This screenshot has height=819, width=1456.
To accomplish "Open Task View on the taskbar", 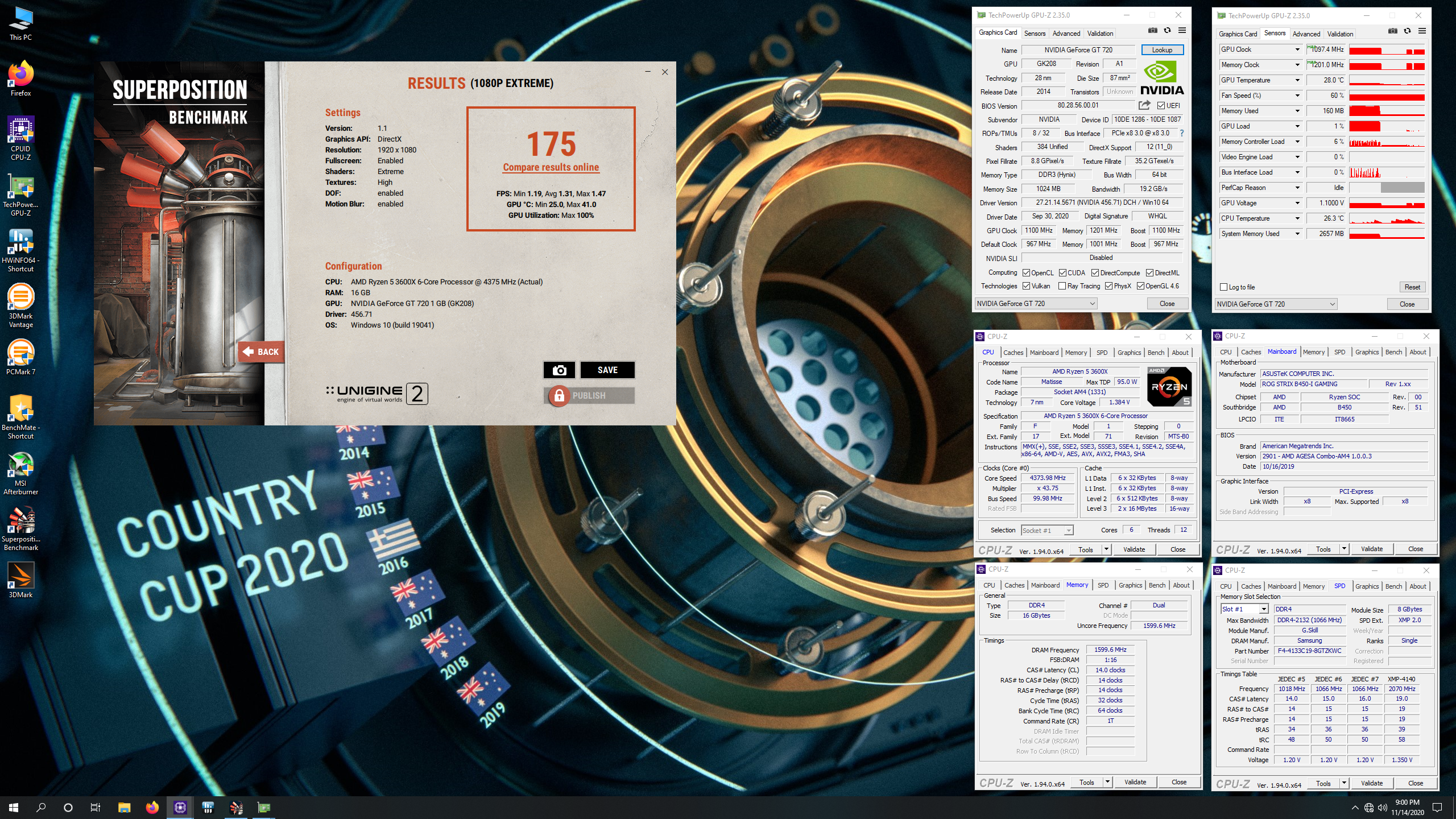I will click(x=96, y=808).
